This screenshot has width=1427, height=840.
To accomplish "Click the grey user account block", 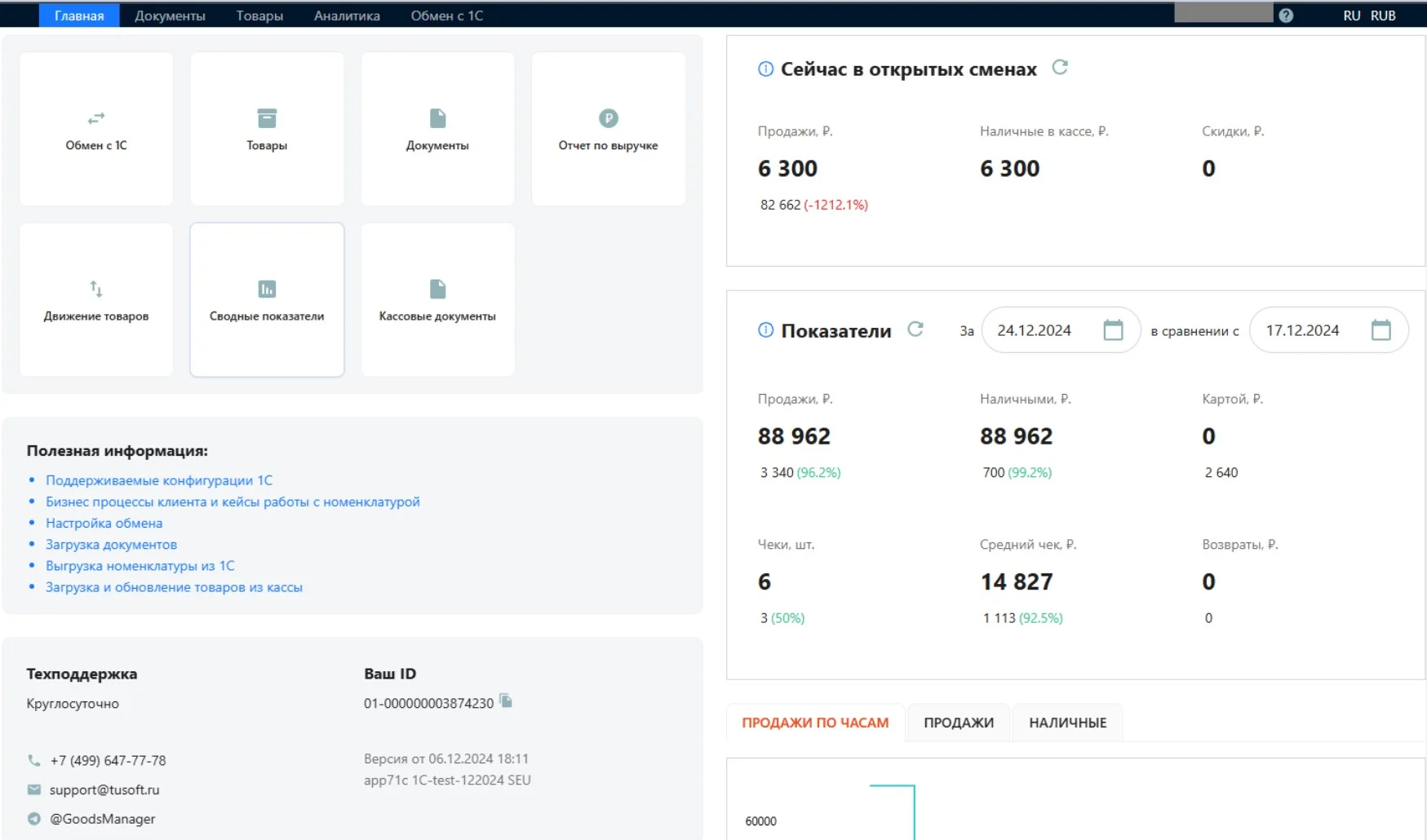I will pyautogui.click(x=1223, y=12).
